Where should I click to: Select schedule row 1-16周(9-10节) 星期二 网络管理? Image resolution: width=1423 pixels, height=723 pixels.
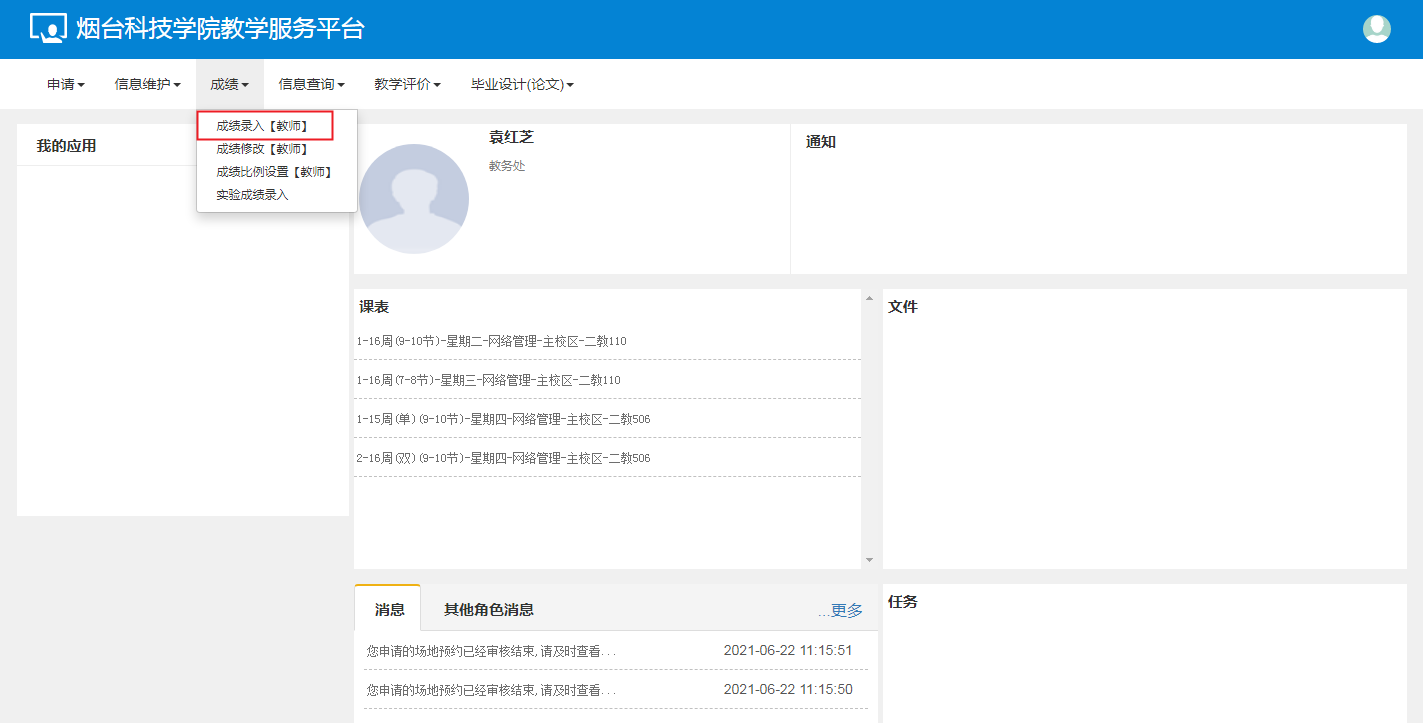click(607, 341)
